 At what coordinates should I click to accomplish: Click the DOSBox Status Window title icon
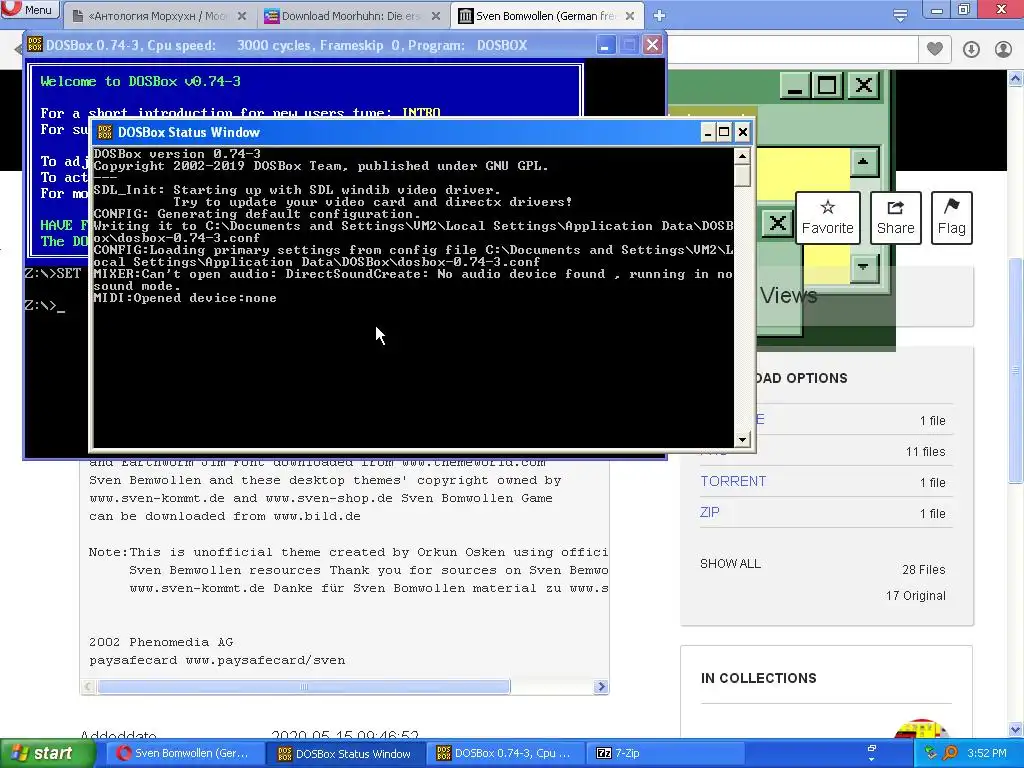[104, 133]
